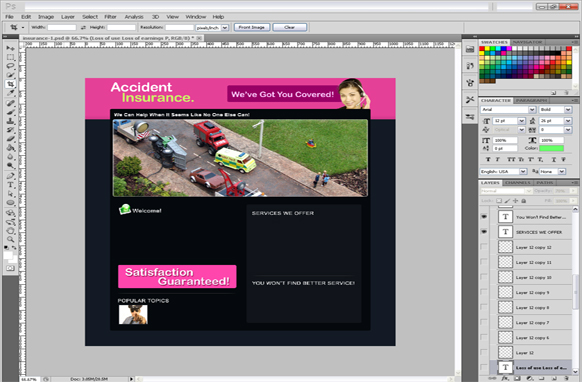Select the Layer 12 row
582x382 pixels.
pyautogui.click(x=530, y=352)
